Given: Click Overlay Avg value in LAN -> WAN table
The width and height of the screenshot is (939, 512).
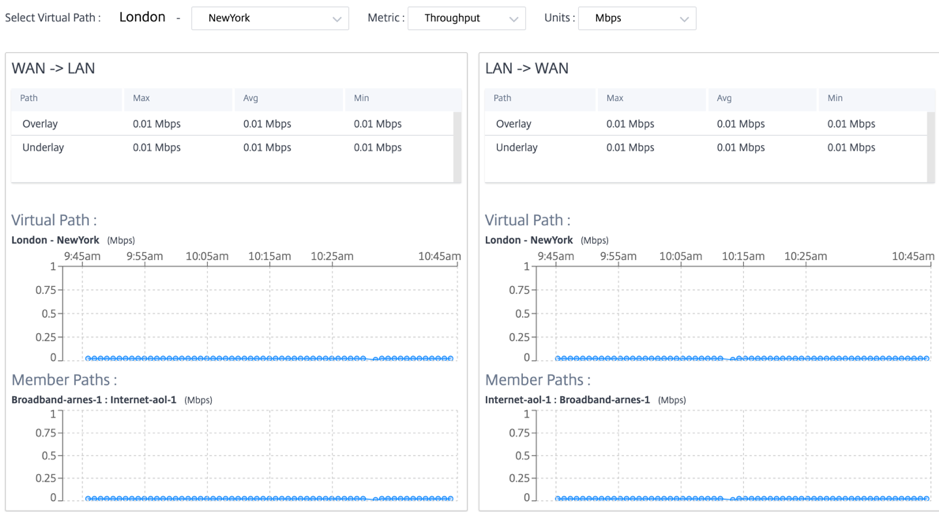Looking at the screenshot, I should (741, 124).
